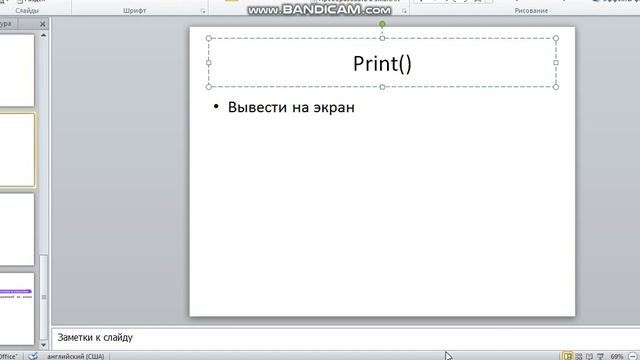Open Reading view from status bar
640x360 pixels.
pos(589,356)
